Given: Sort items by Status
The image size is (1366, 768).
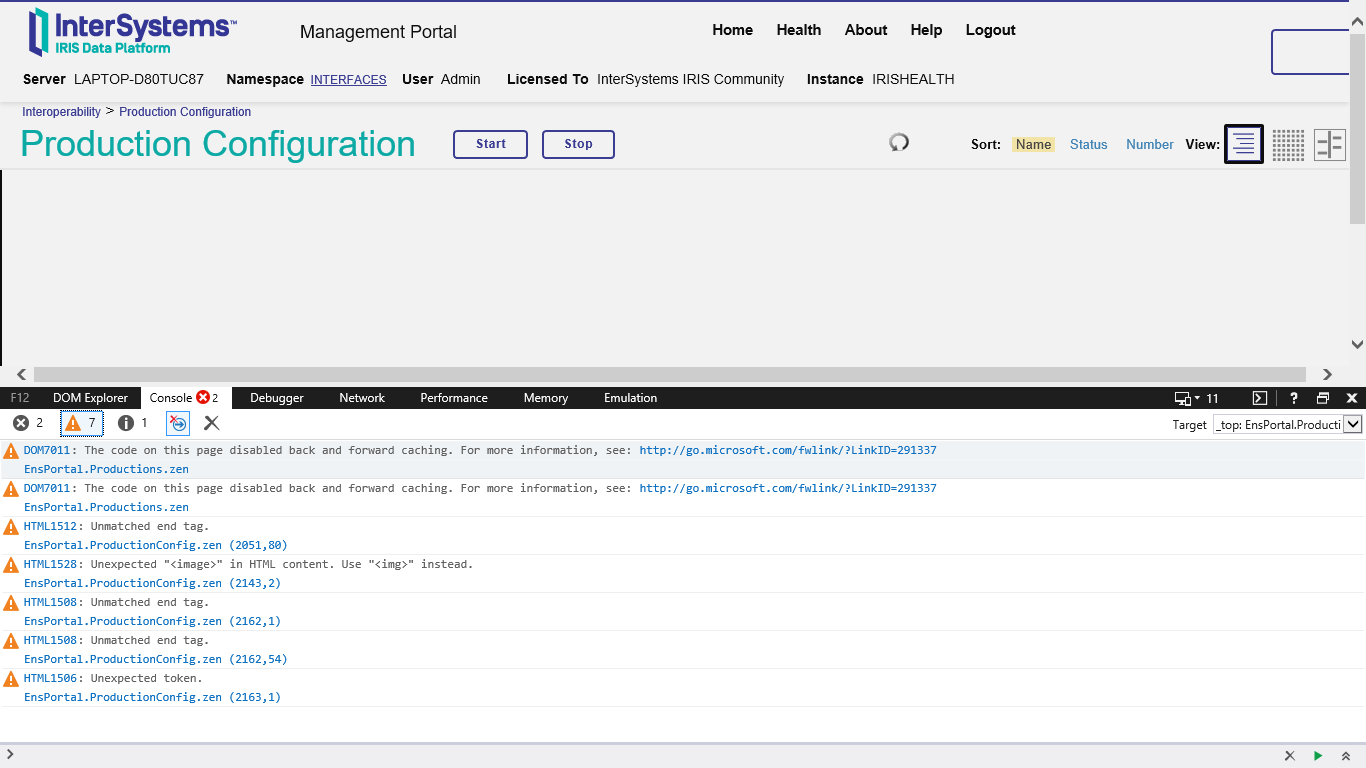Looking at the screenshot, I should [1089, 144].
